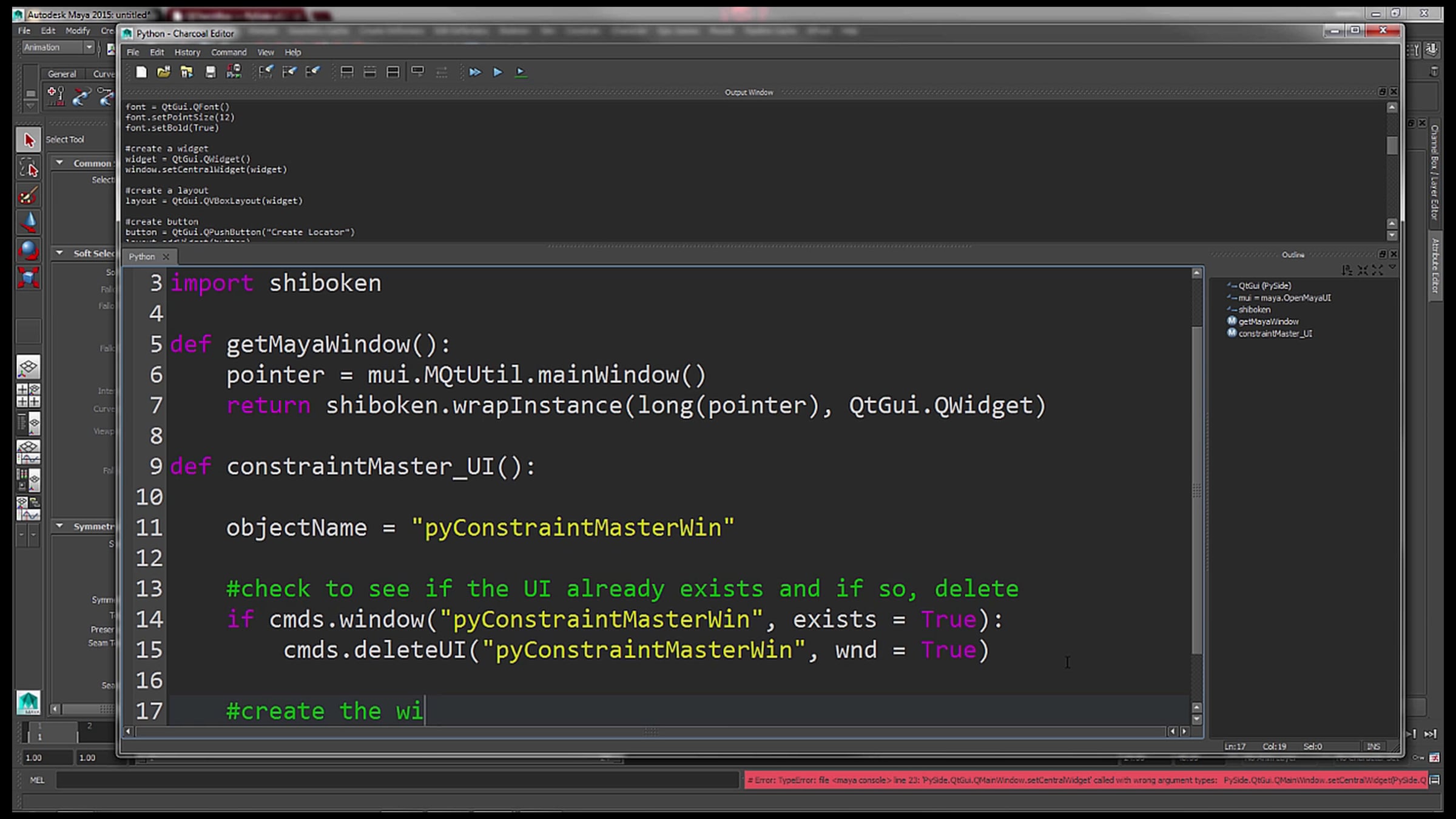Click the Save All files toolbar icon

234,72
